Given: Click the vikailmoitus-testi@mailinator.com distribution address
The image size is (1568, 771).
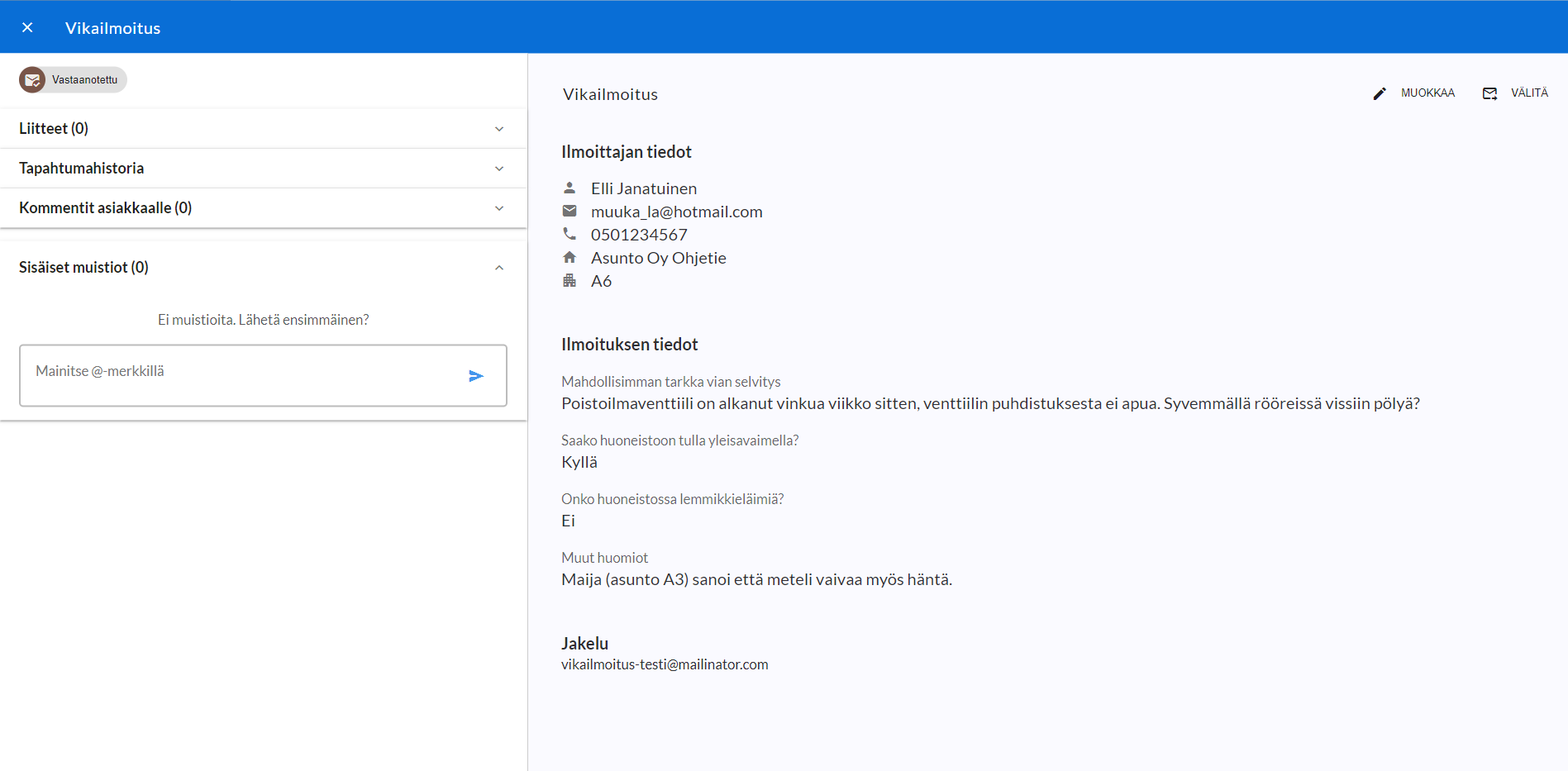Looking at the screenshot, I should coord(665,664).
